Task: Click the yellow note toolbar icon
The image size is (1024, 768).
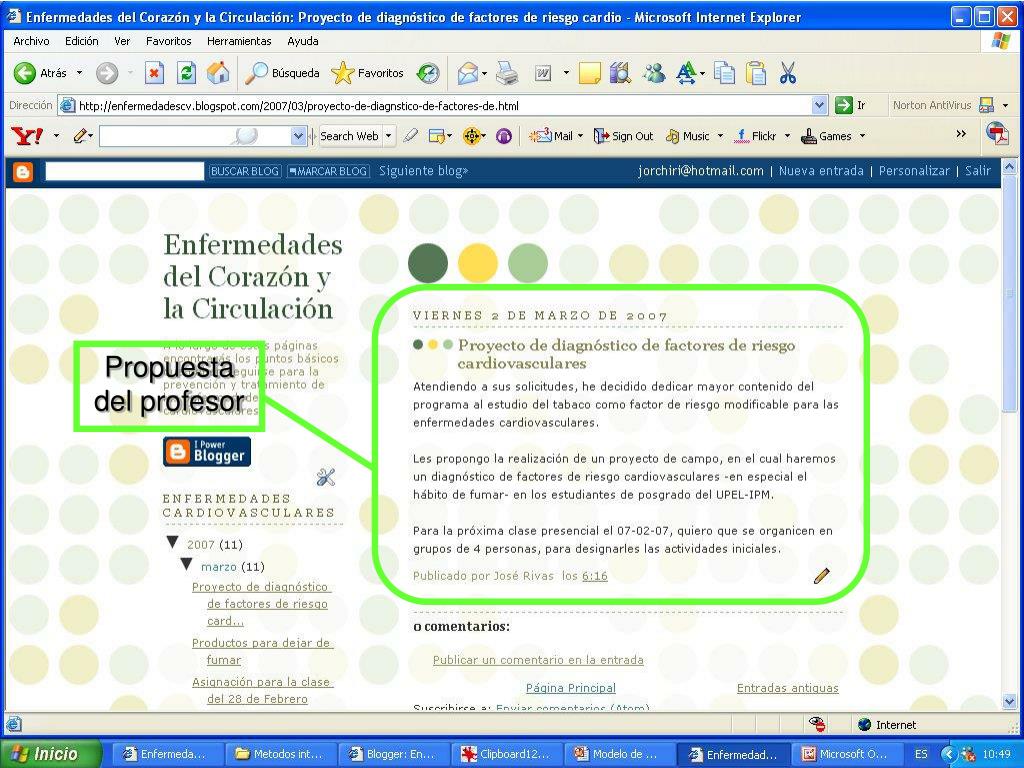Action: tap(589, 73)
